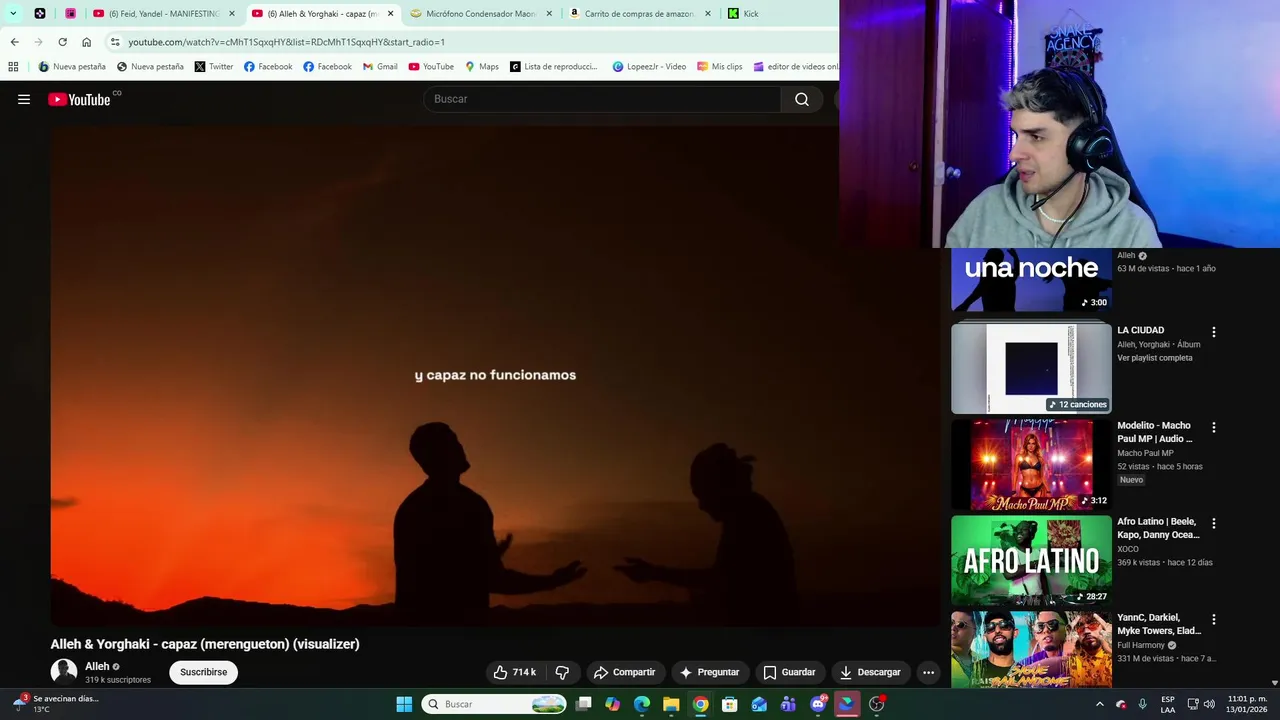The image size is (1280, 720).
Task: Open LA CIUDAD album thumbnail
Action: tap(1031, 367)
